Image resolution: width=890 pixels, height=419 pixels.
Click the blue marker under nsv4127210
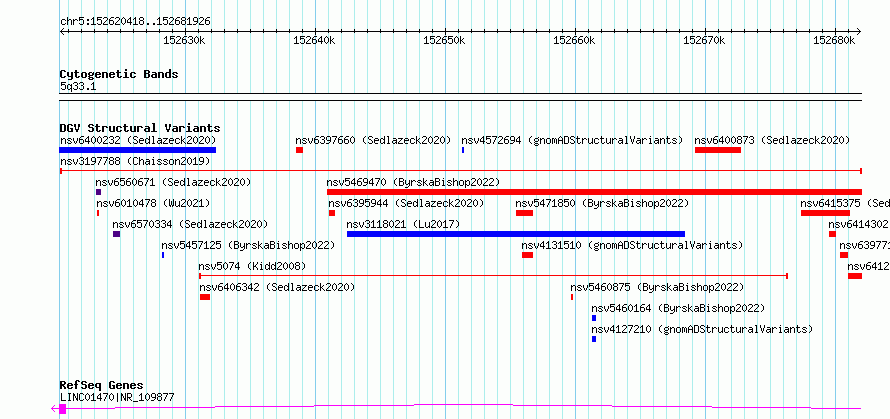594,339
